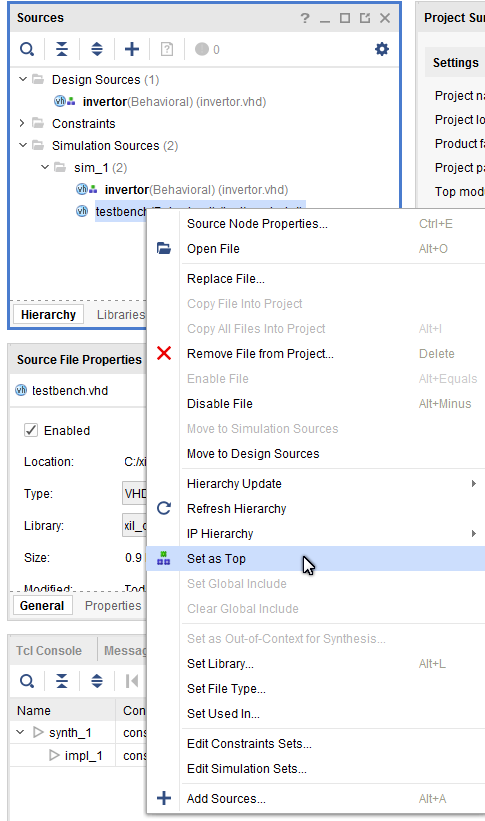Toggle the Enabled checkbox for testbench.vhd

click(x=31, y=430)
